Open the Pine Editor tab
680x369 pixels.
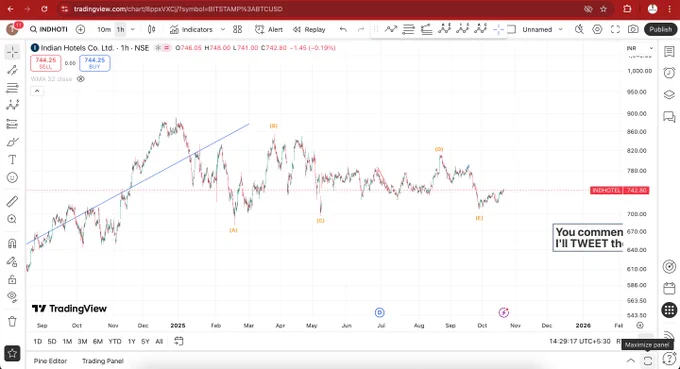coord(50,361)
